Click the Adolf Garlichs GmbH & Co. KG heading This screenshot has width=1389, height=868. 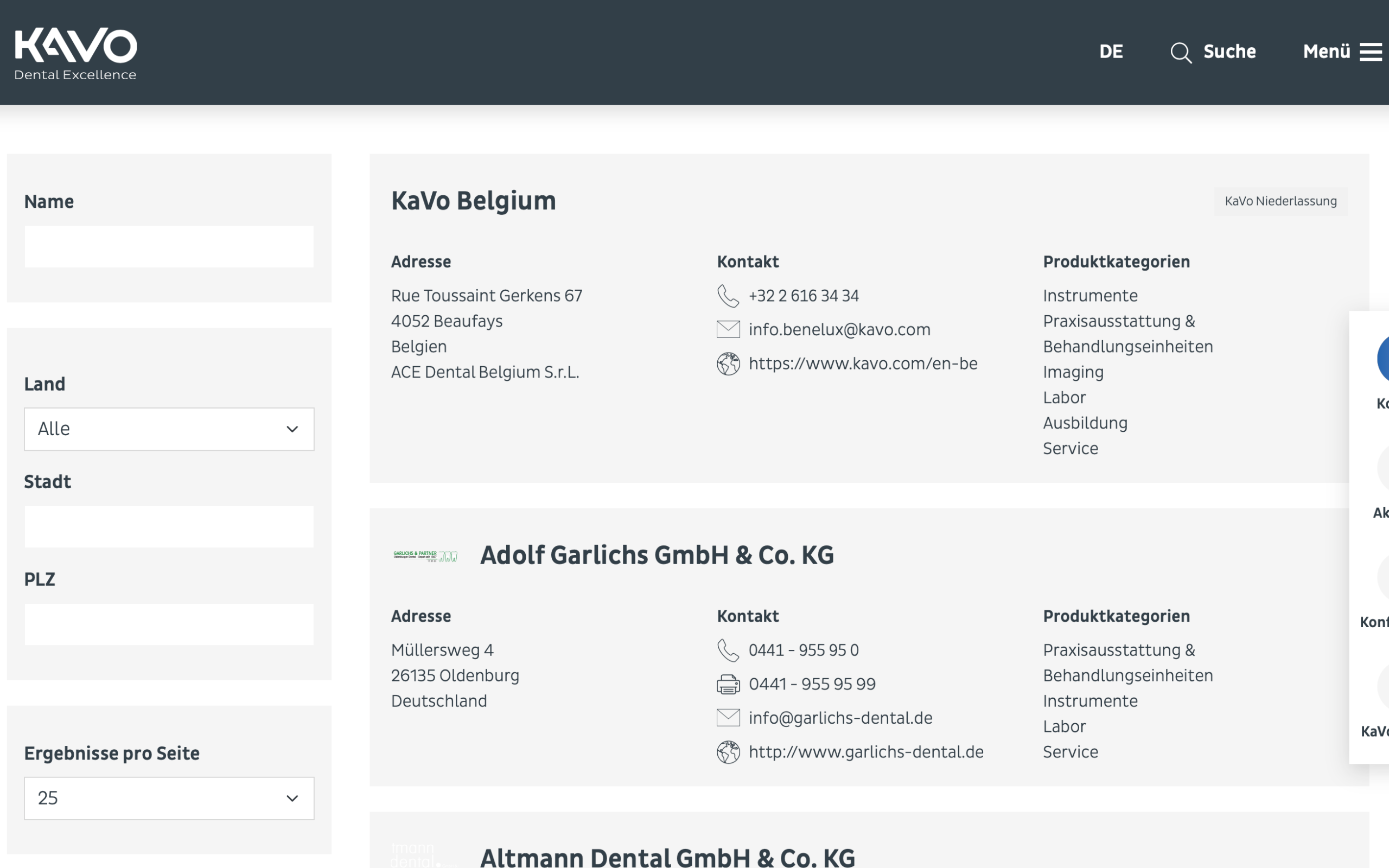[657, 555]
